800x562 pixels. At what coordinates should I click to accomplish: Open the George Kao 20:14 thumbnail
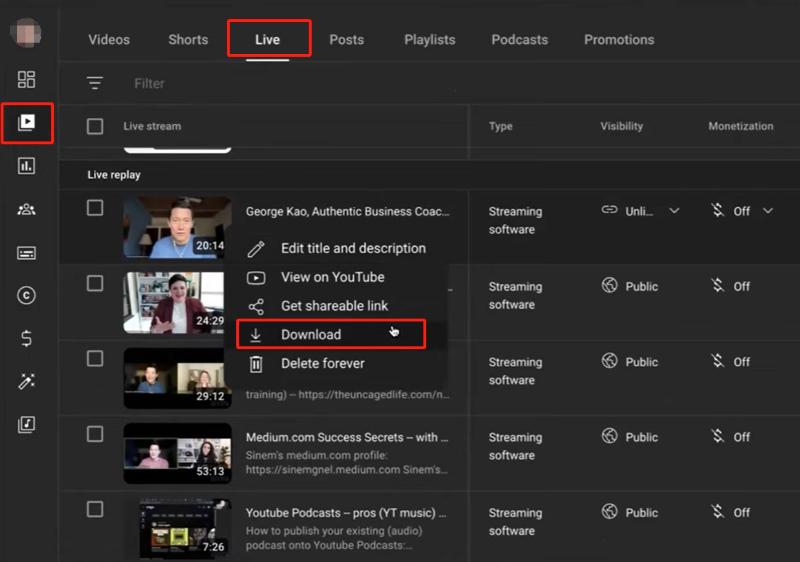(177, 227)
